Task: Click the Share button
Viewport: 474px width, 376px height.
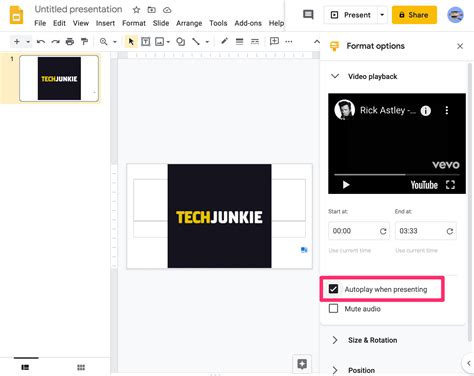Action: point(414,15)
